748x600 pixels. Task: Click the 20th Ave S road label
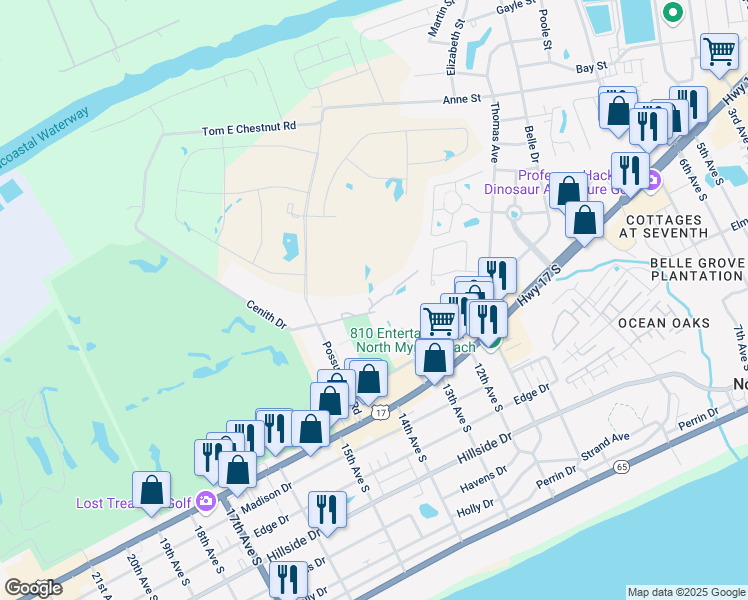pyautogui.click(x=141, y=575)
